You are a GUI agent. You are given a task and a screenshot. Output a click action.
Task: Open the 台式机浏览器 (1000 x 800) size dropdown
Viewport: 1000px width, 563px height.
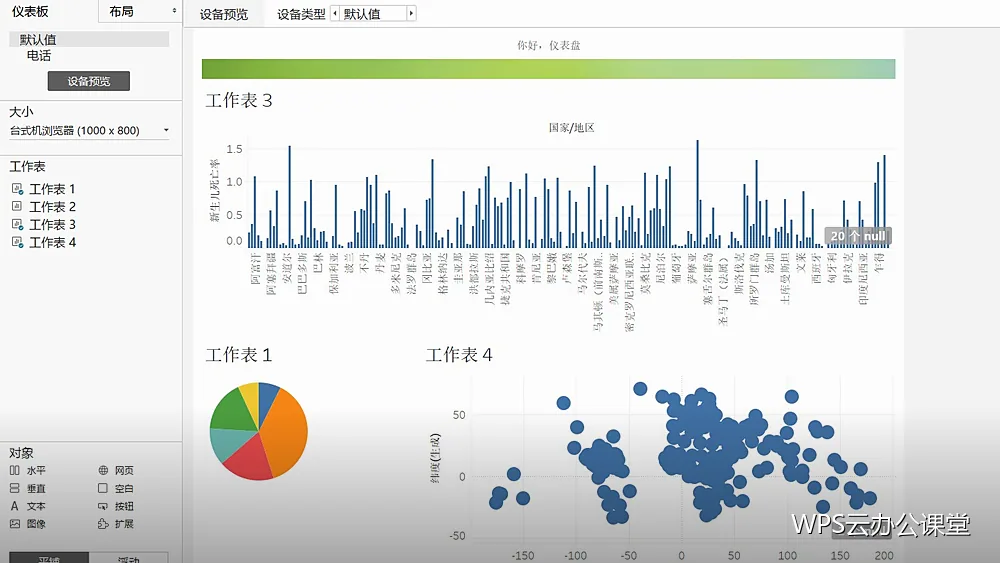pyautogui.click(x=89, y=130)
